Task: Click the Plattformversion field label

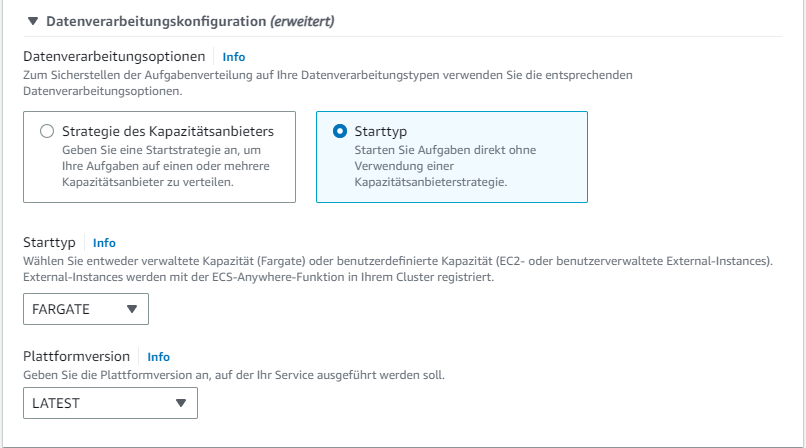Action: click(77, 356)
